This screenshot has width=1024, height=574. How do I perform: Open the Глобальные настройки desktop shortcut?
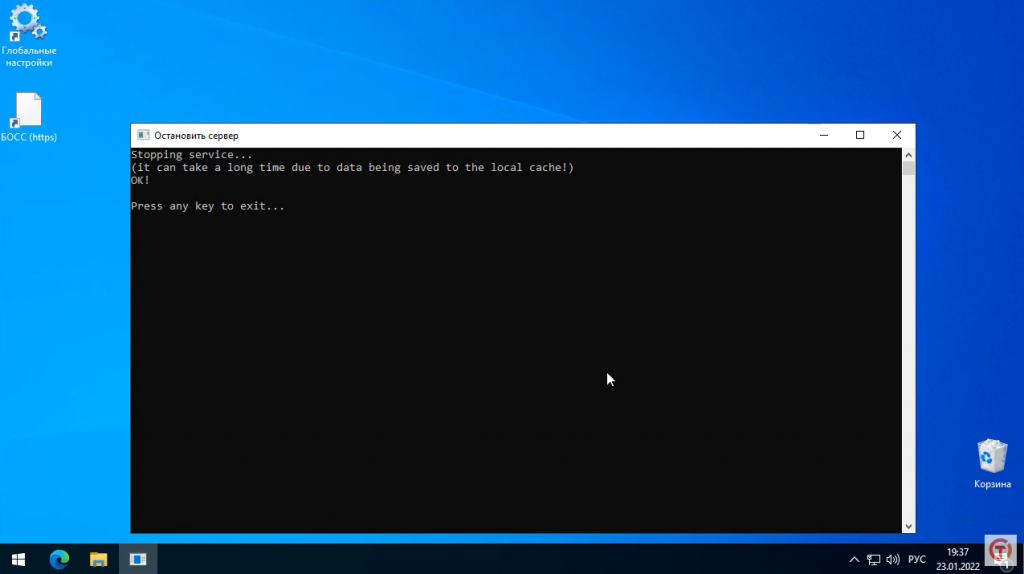click(x=29, y=35)
